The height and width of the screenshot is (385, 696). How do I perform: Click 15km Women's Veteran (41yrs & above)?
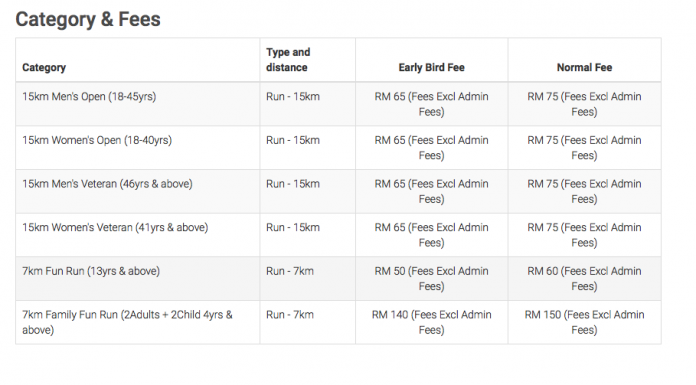(115, 227)
